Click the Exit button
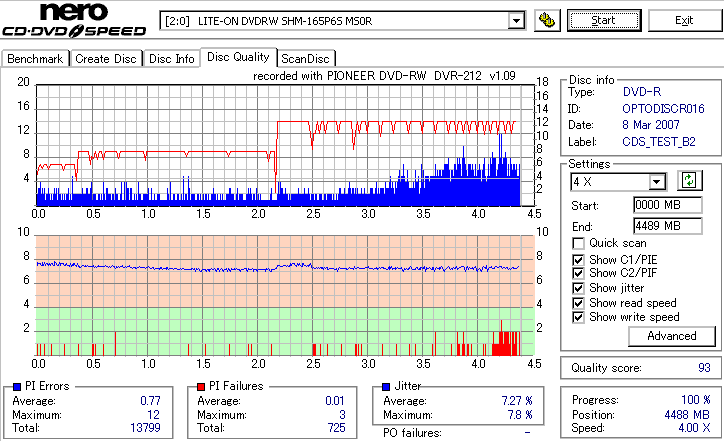This screenshot has width=724, height=441. tap(684, 20)
